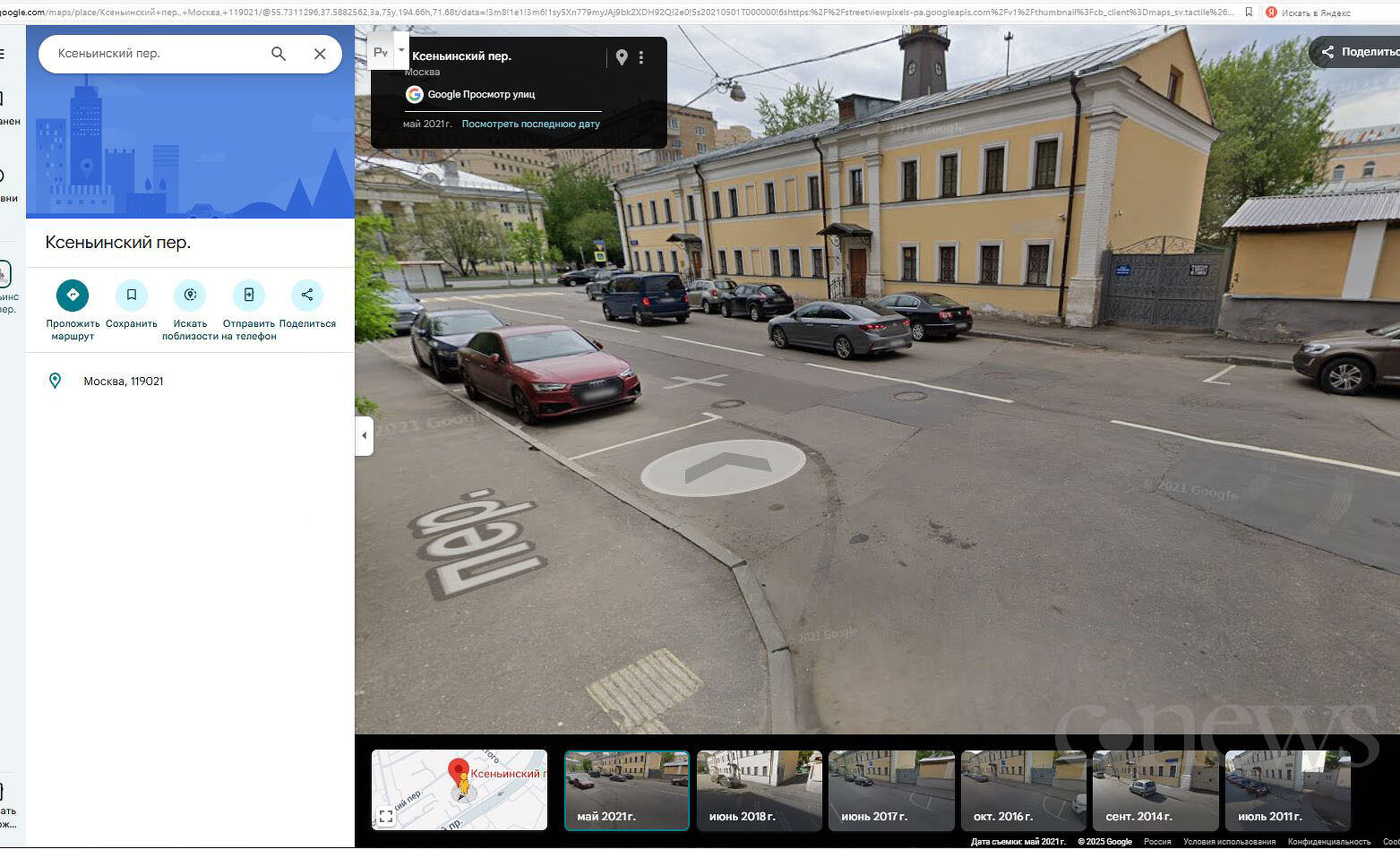
Task: Collapse the side panel with arrow handle
Action: (x=364, y=436)
